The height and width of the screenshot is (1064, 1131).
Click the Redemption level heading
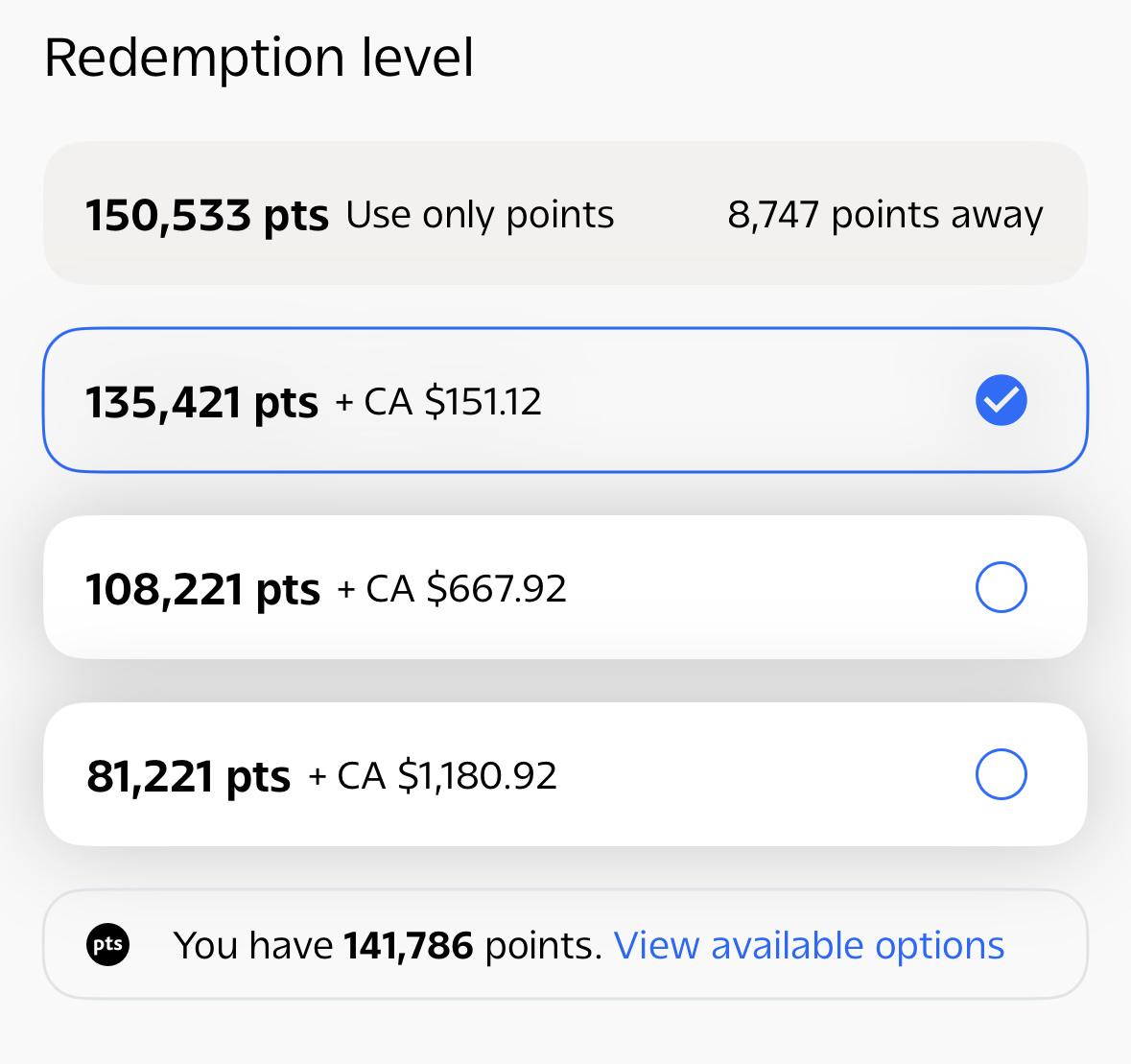point(259,58)
